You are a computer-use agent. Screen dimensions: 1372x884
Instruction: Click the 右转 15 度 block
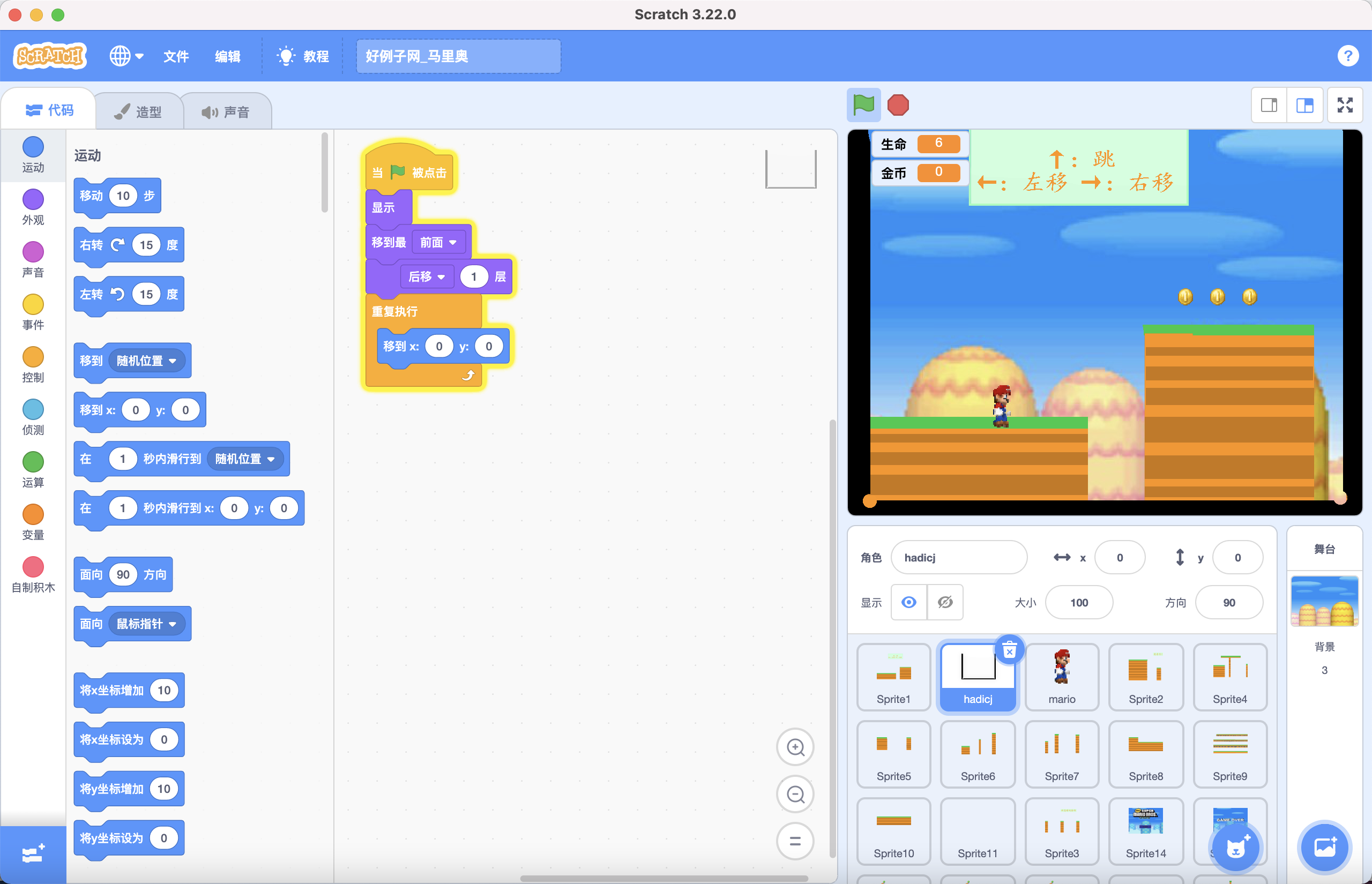coord(129,245)
